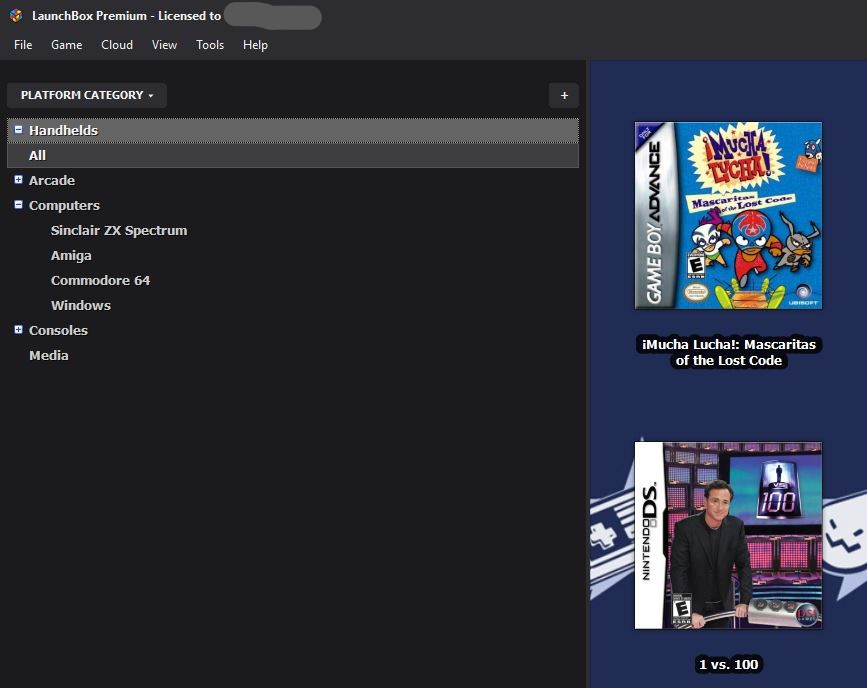Open the Game menu
This screenshot has width=867, height=688.
[x=66, y=45]
